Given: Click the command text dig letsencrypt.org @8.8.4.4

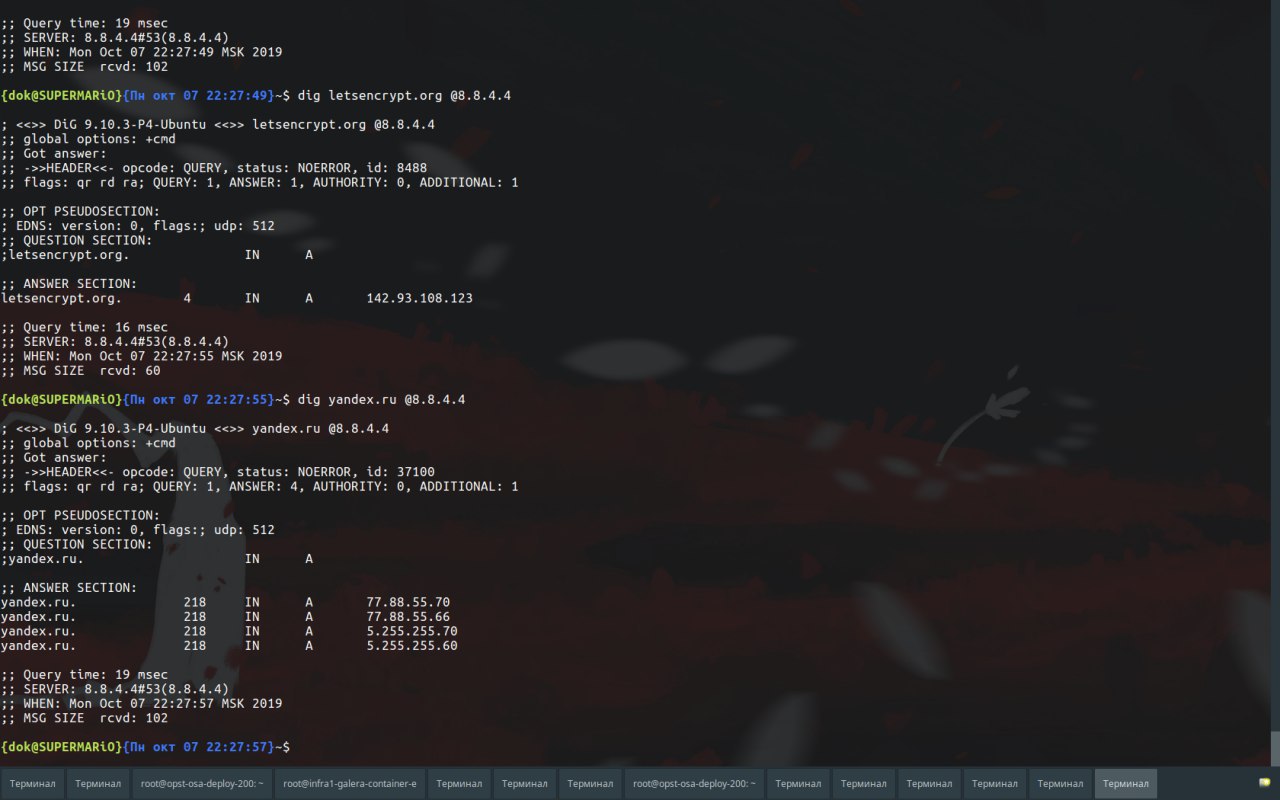Looking at the screenshot, I should click(405, 95).
